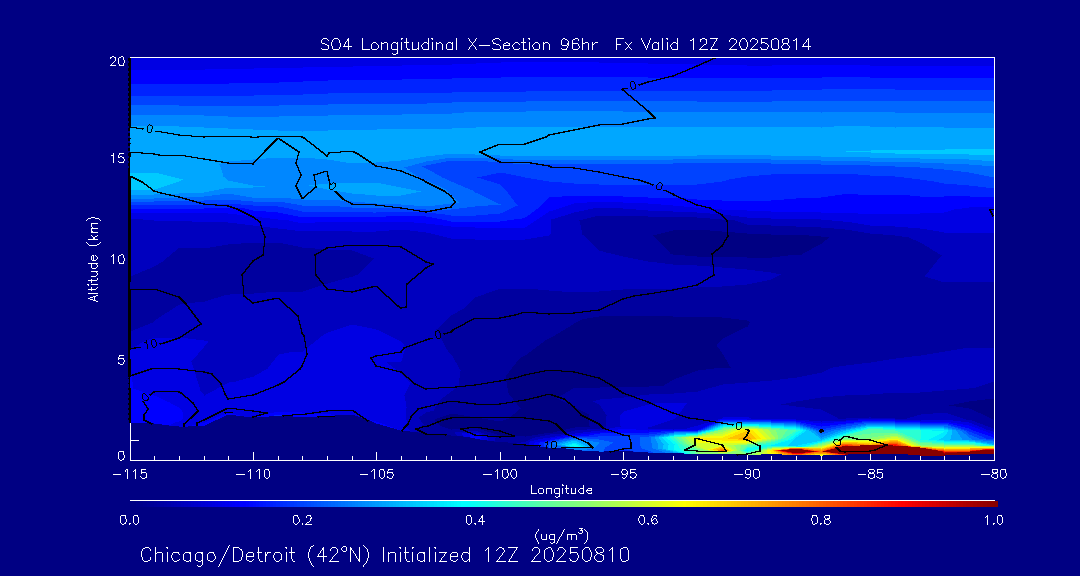Screen dimensions: 1080x576
Task: Click the colorbar '0.0' label
Action: [130, 521]
